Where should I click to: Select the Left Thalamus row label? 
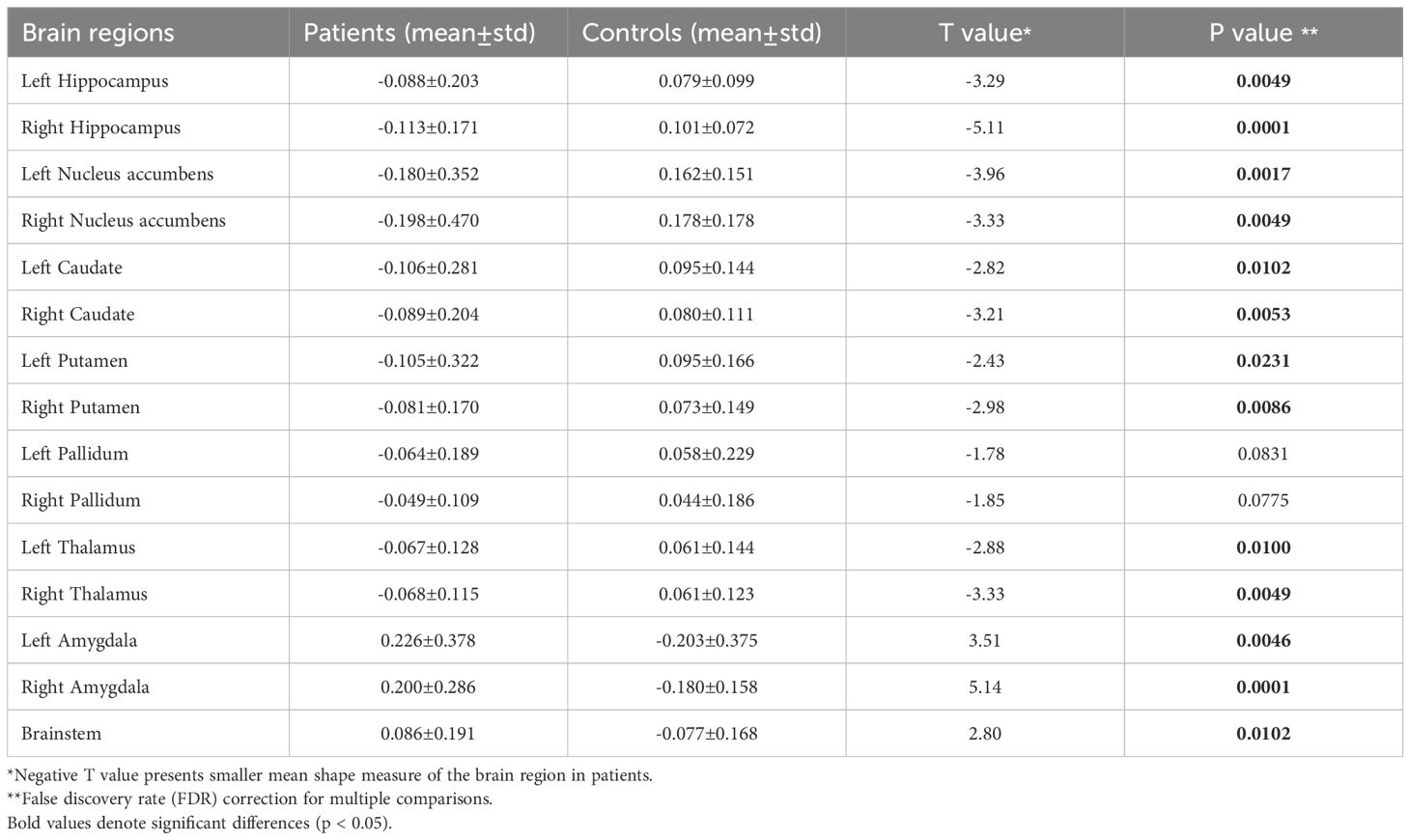point(78,547)
